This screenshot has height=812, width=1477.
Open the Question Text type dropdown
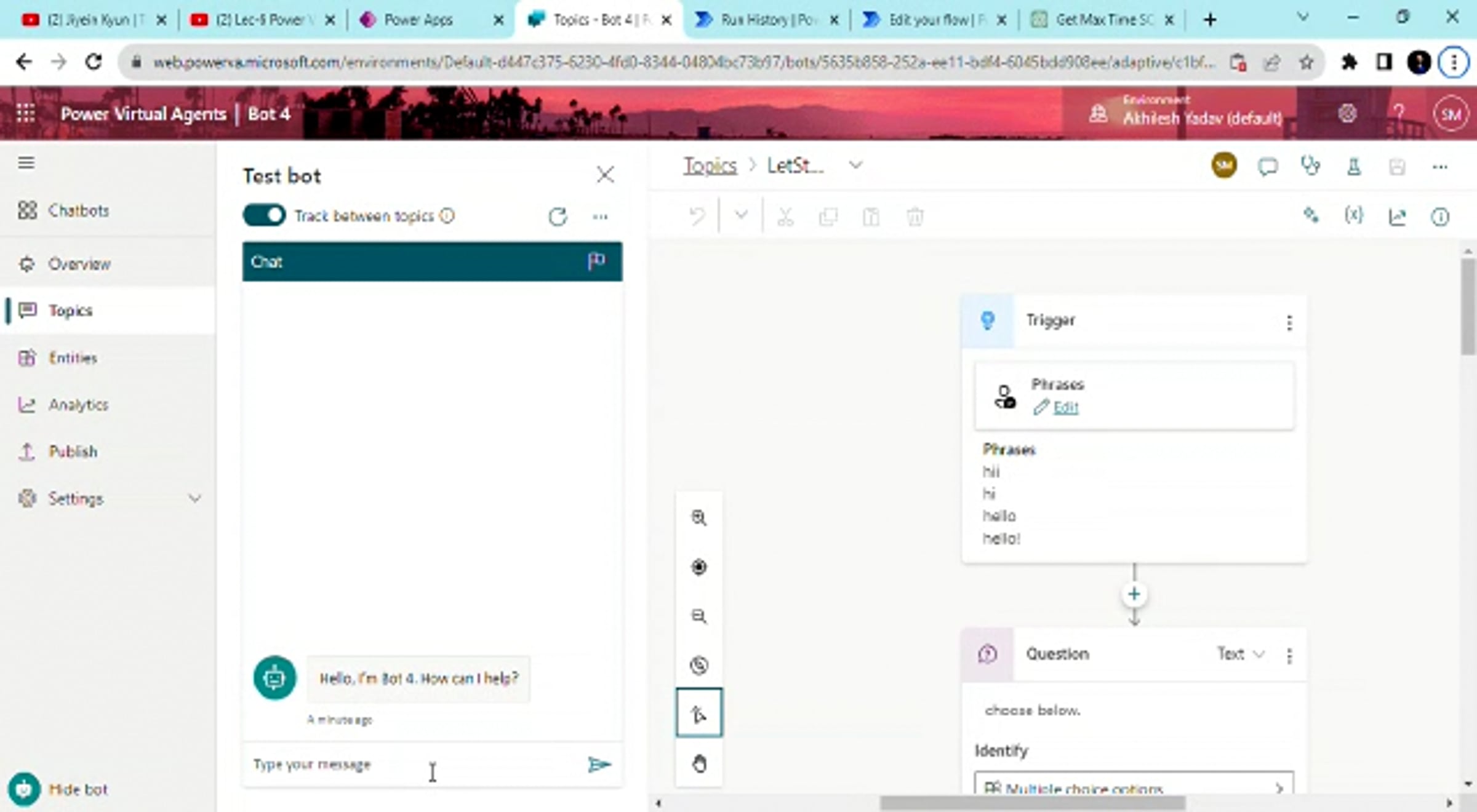point(1241,654)
